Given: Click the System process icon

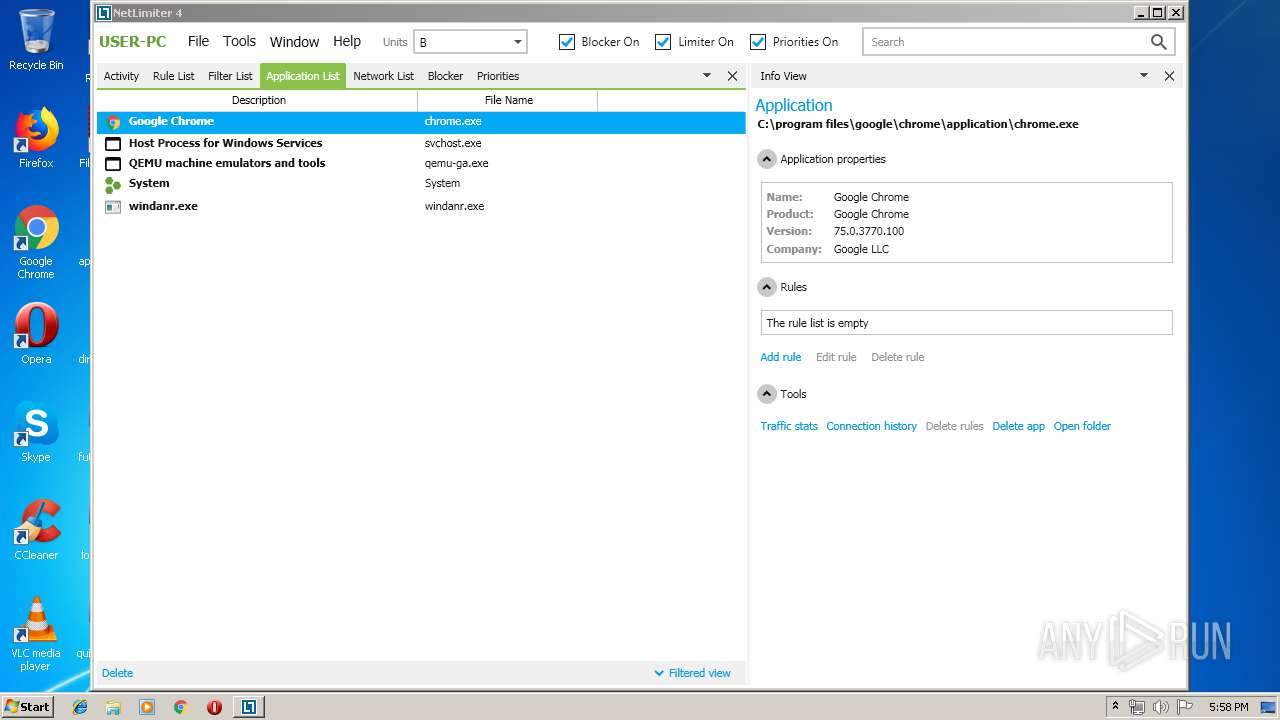Looking at the screenshot, I should coord(113,185).
